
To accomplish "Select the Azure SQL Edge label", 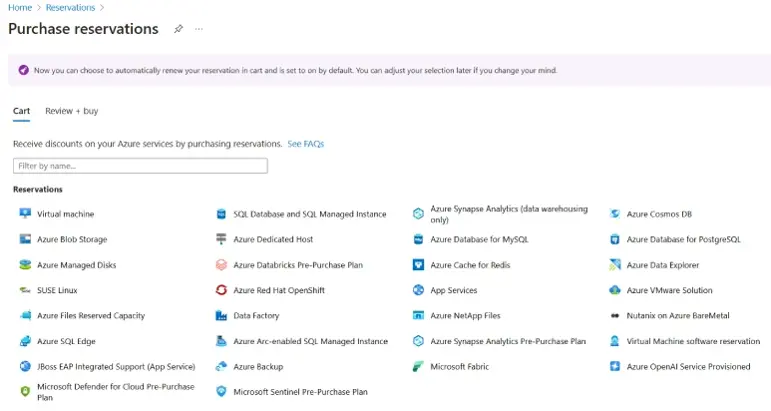I will pyautogui.click(x=66, y=341).
